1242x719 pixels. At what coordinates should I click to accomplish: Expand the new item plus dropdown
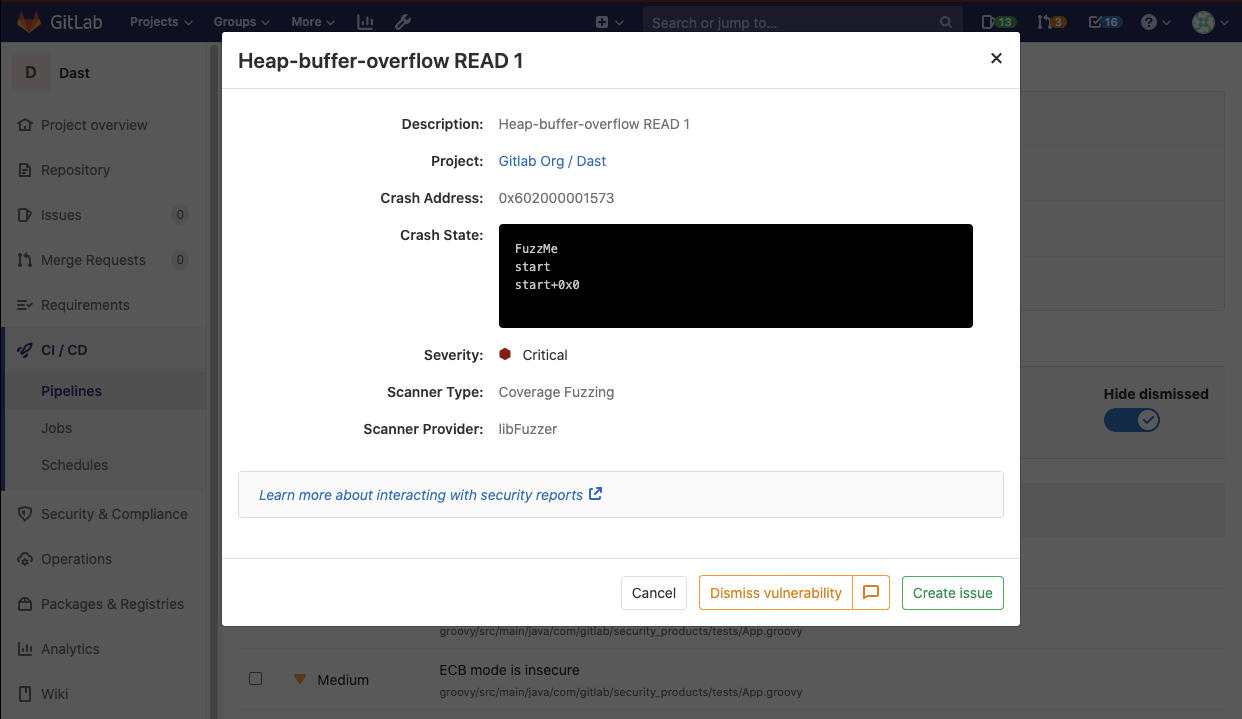tap(610, 21)
